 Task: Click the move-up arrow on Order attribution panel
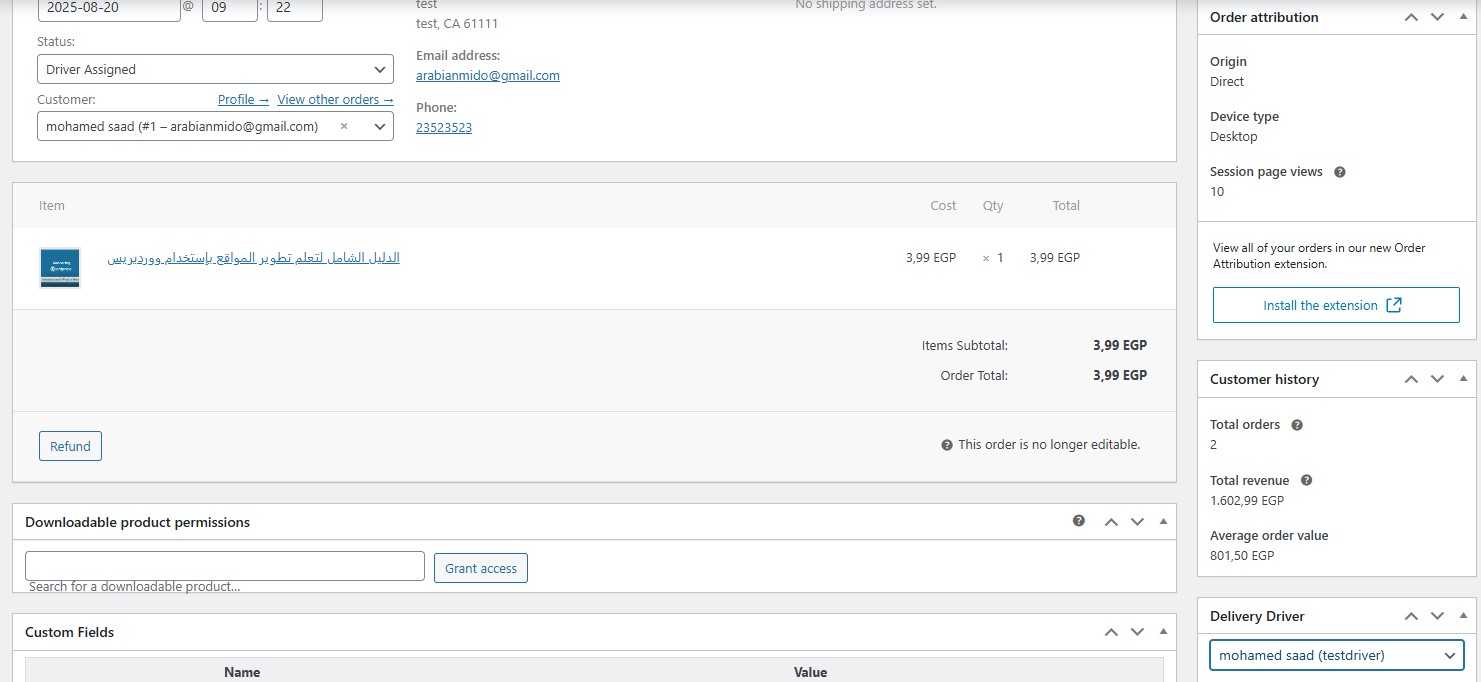[1411, 17]
